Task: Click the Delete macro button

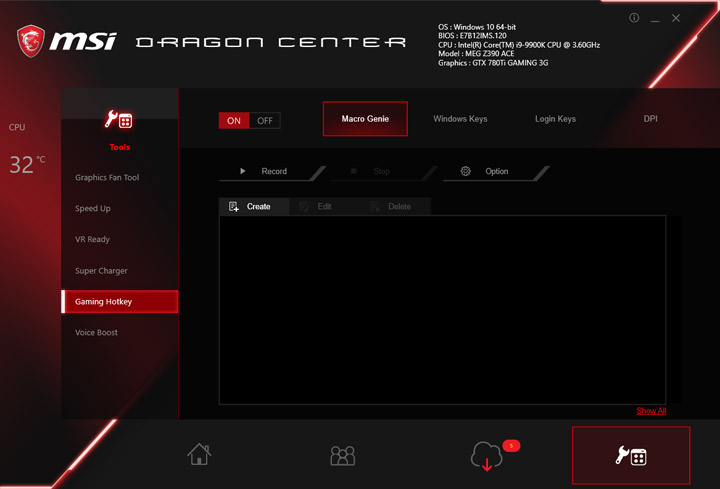Action: tap(395, 207)
